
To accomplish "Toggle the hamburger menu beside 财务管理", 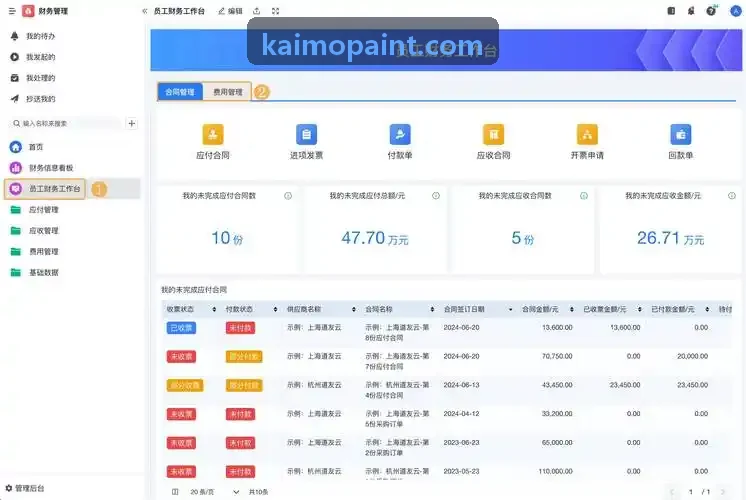I will tap(12, 11).
